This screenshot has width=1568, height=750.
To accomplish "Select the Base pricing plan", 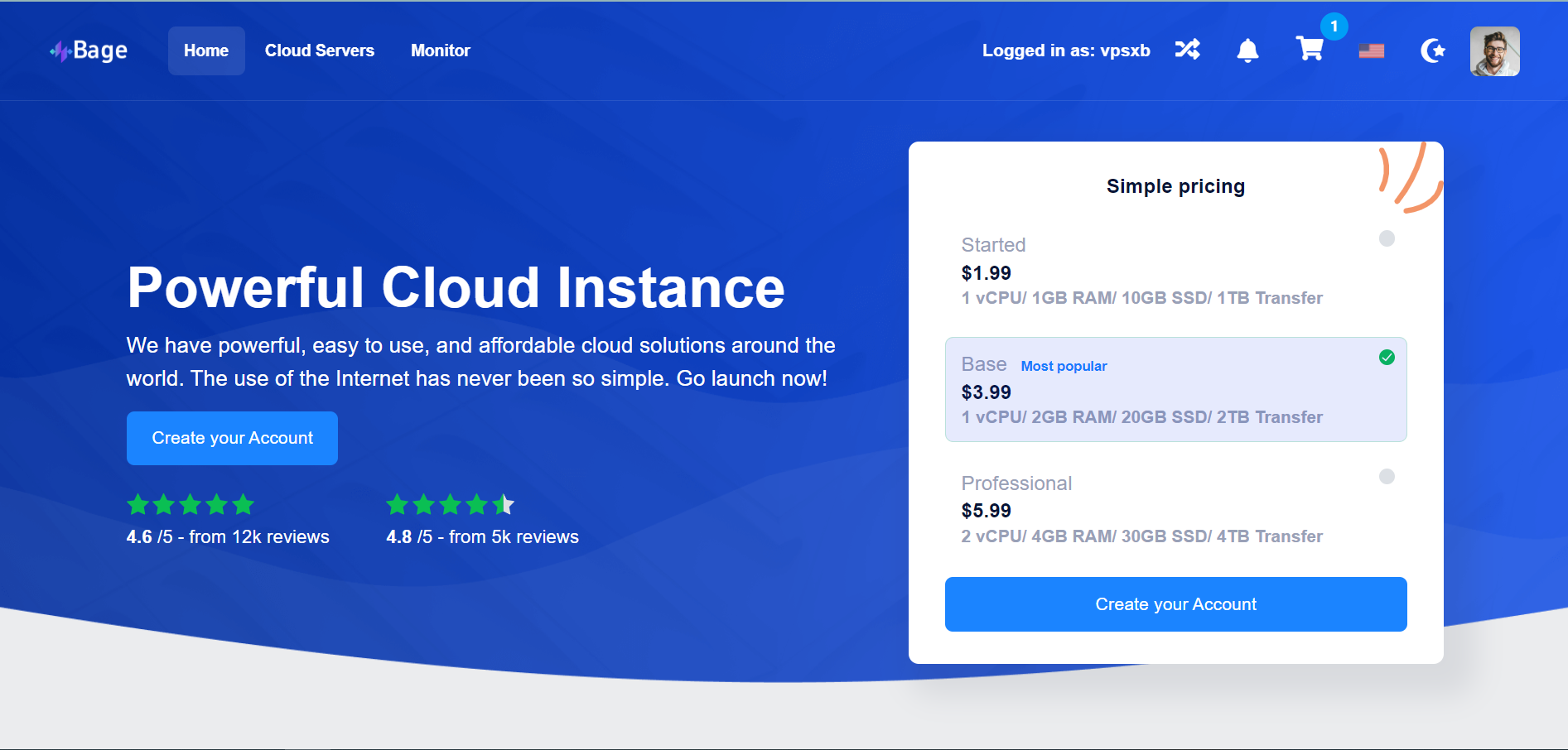I will (x=1387, y=358).
